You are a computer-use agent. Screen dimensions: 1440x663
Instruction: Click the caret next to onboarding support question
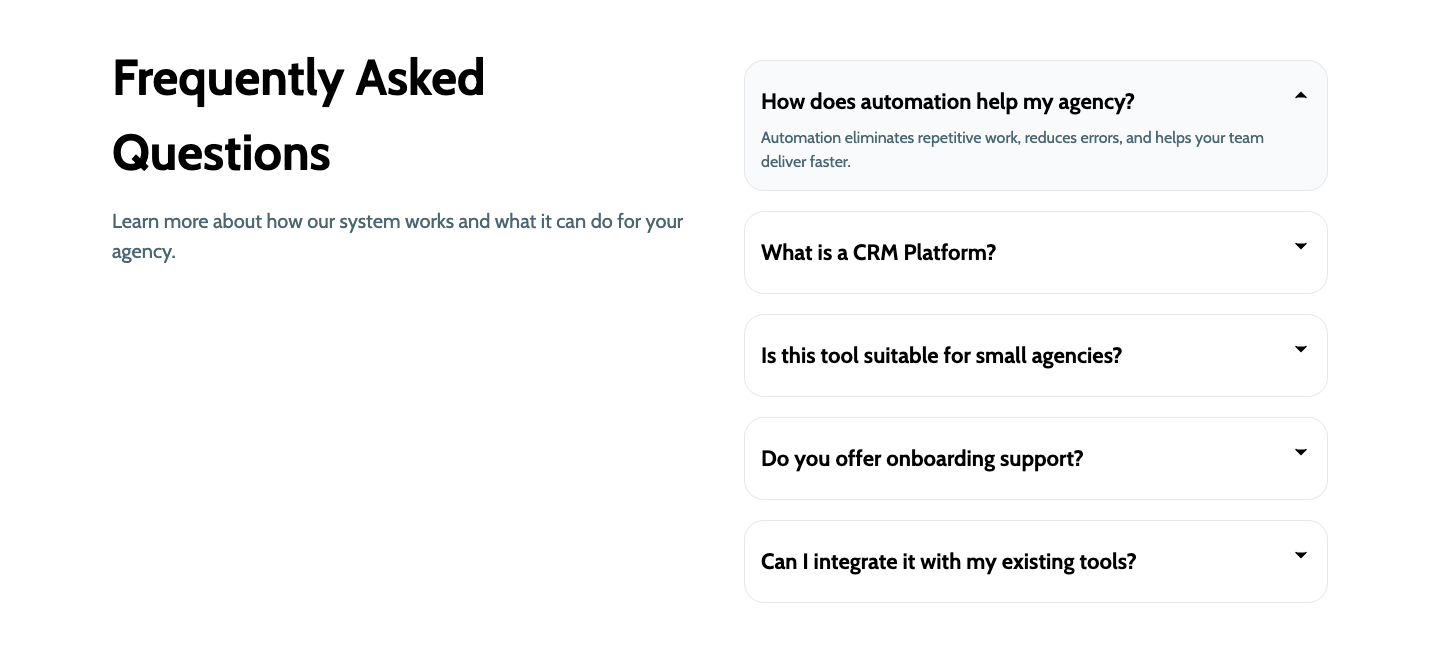click(1300, 452)
